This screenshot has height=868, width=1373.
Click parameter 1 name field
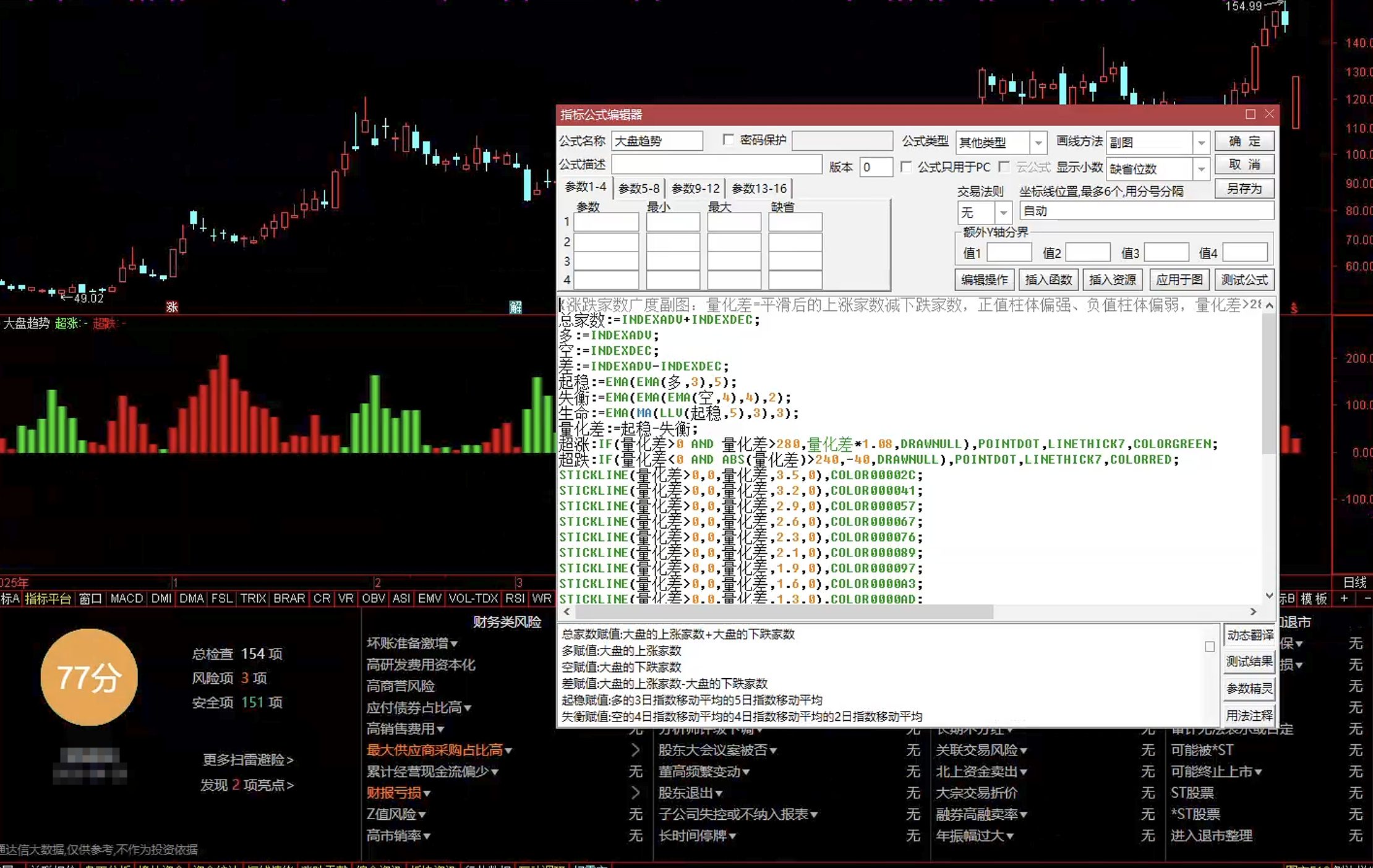[606, 221]
